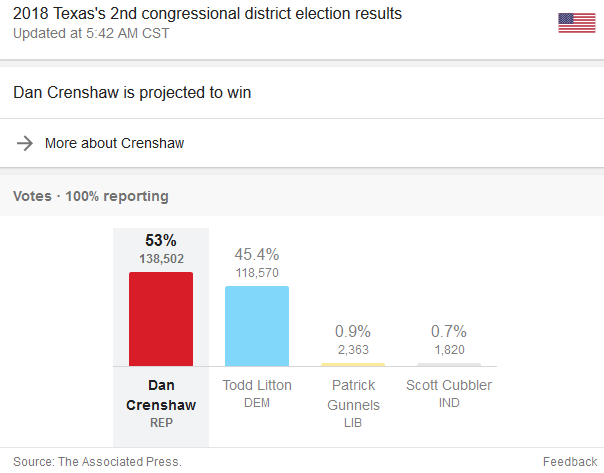
Task: Click the 138,502 vote count
Action: [x=161, y=259]
